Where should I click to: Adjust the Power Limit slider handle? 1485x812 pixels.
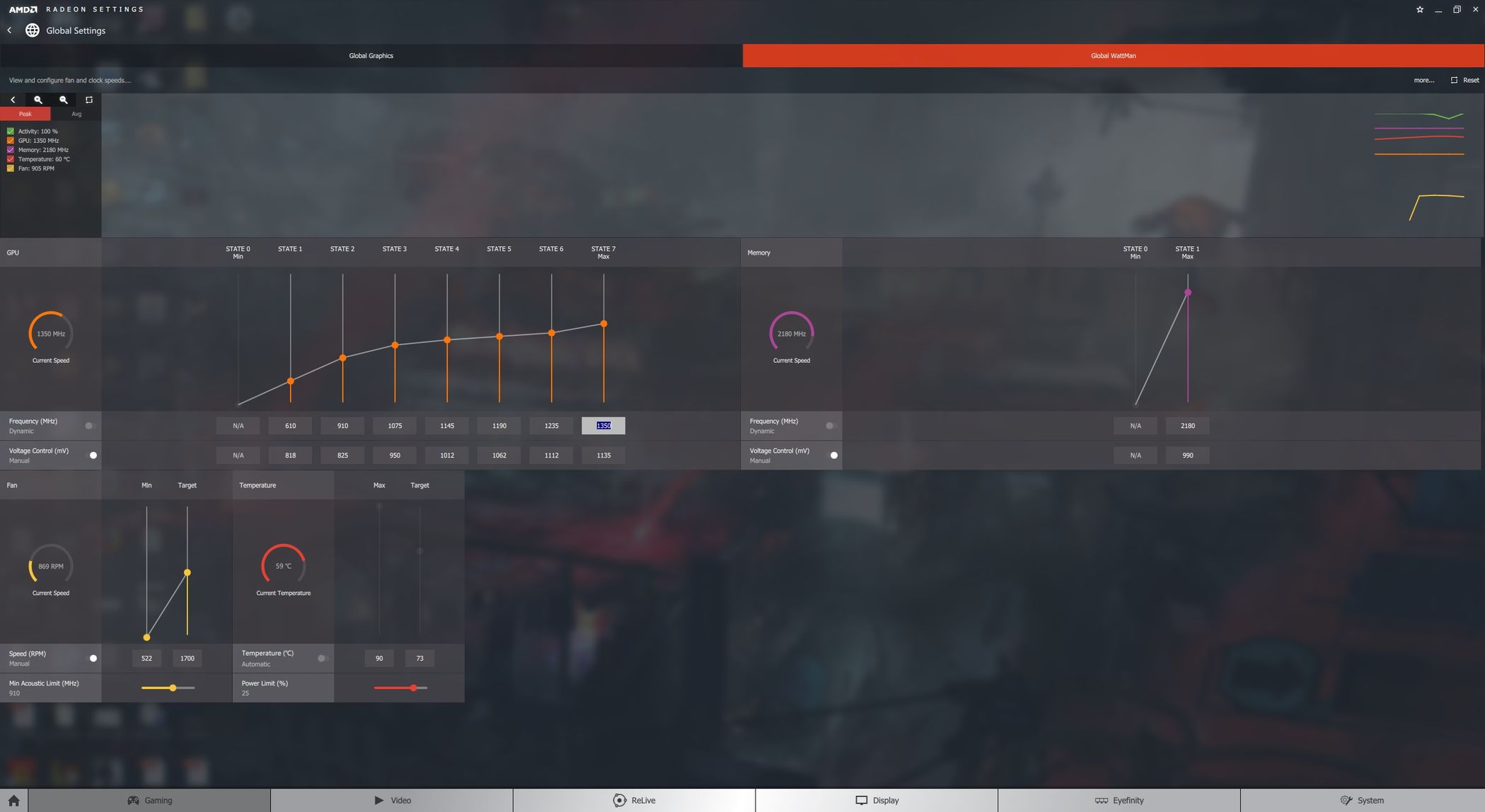(x=414, y=688)
